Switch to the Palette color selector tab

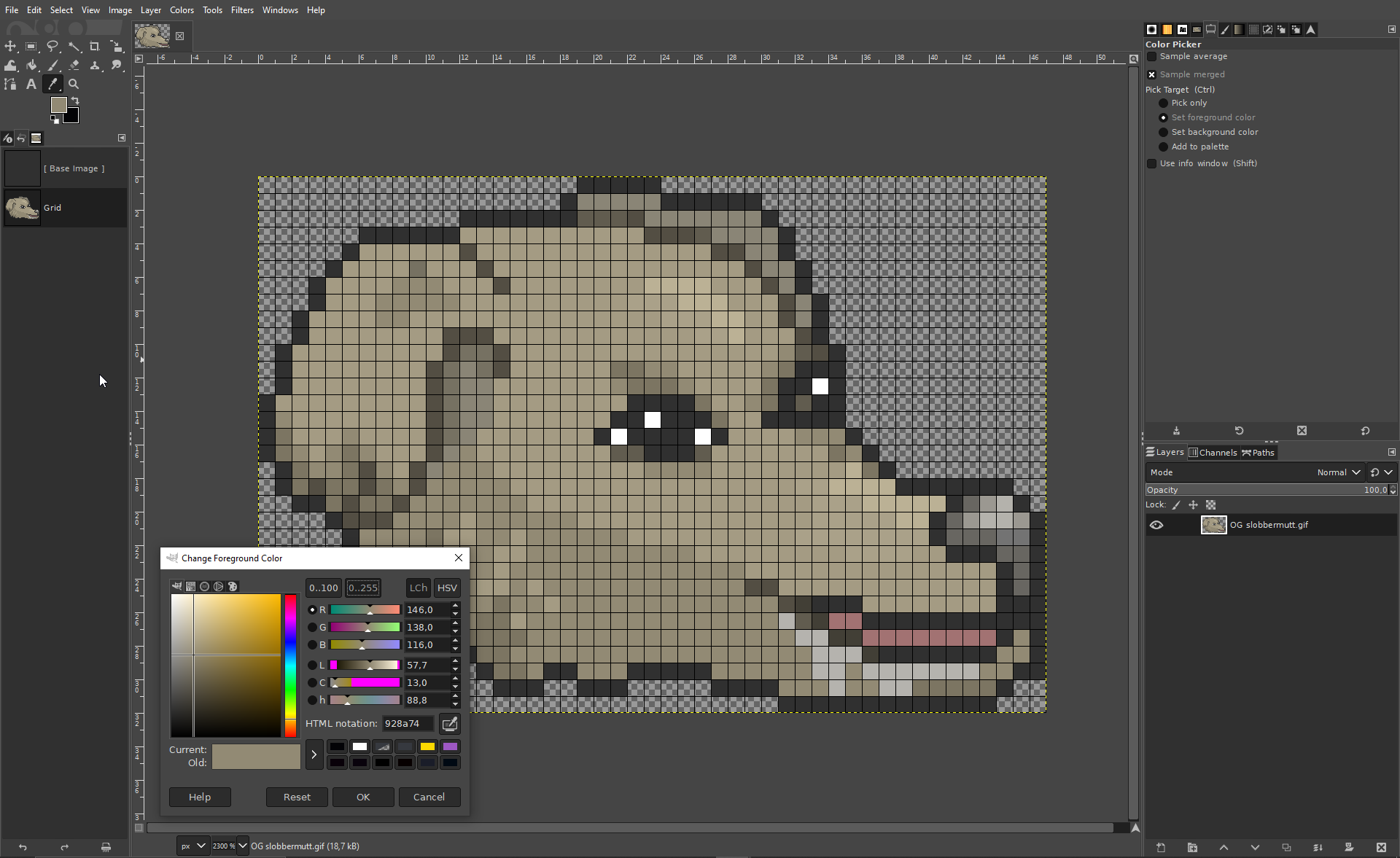233,586
